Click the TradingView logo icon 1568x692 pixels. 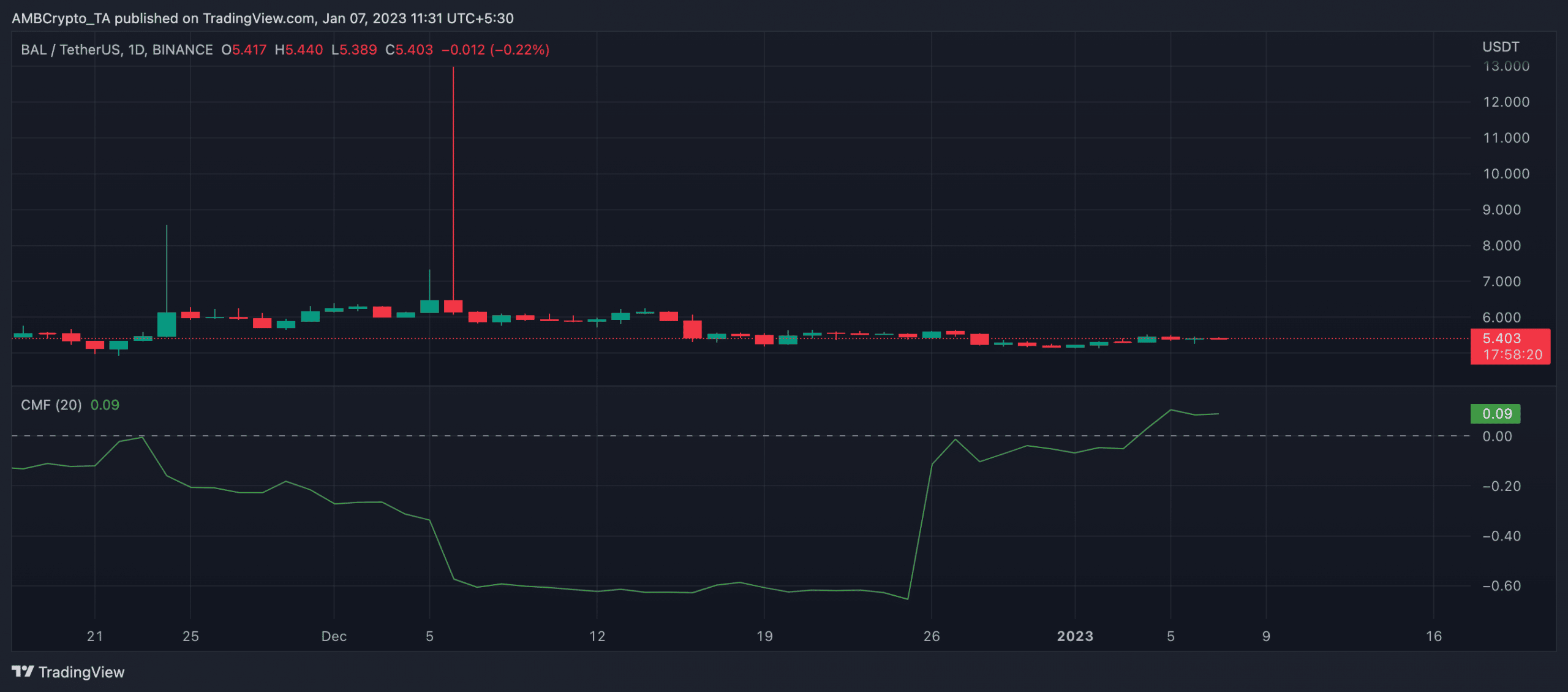point(23,672)
